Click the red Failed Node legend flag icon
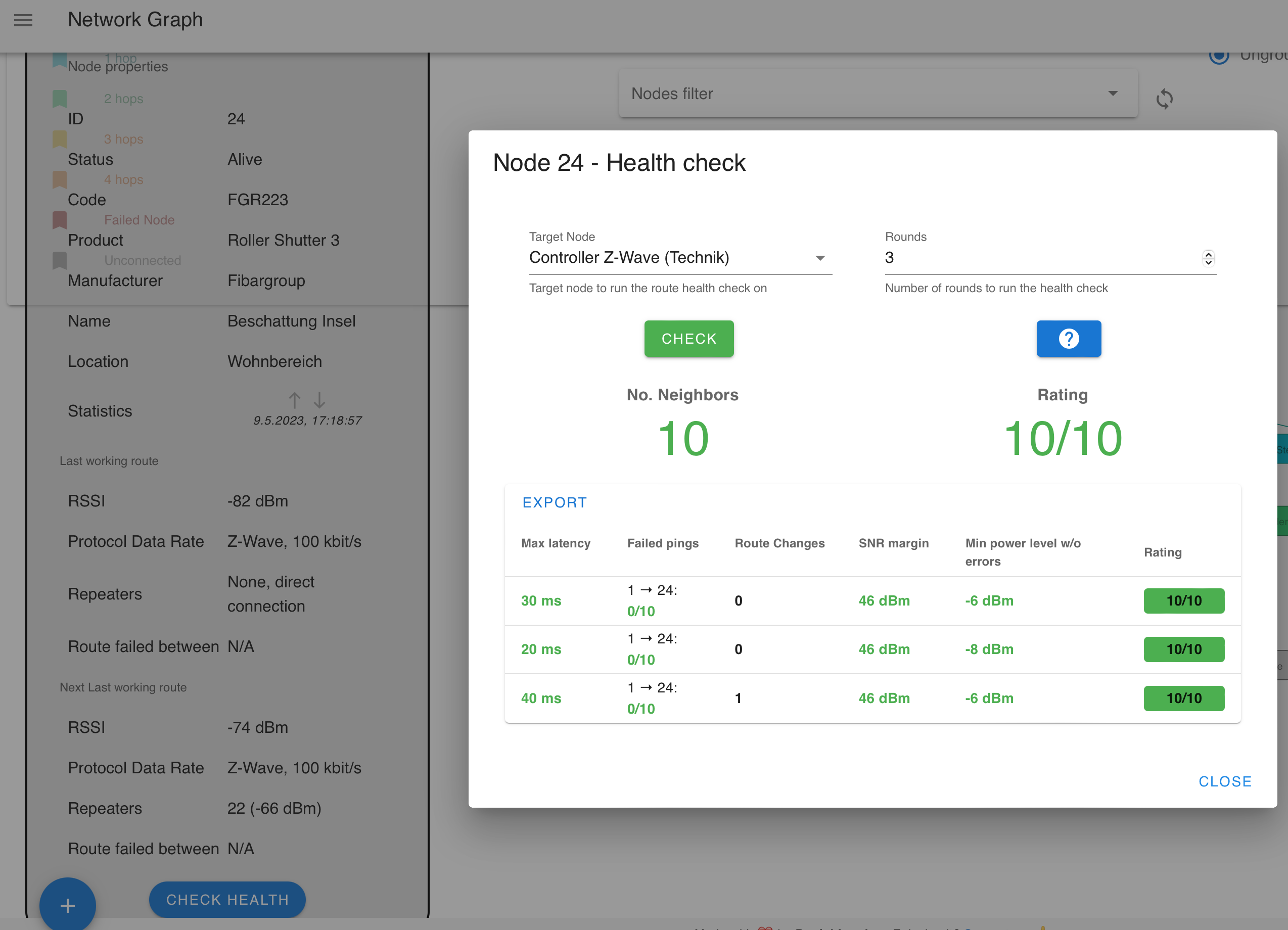This screenshot has width=1288, height=930. (60, 220)
